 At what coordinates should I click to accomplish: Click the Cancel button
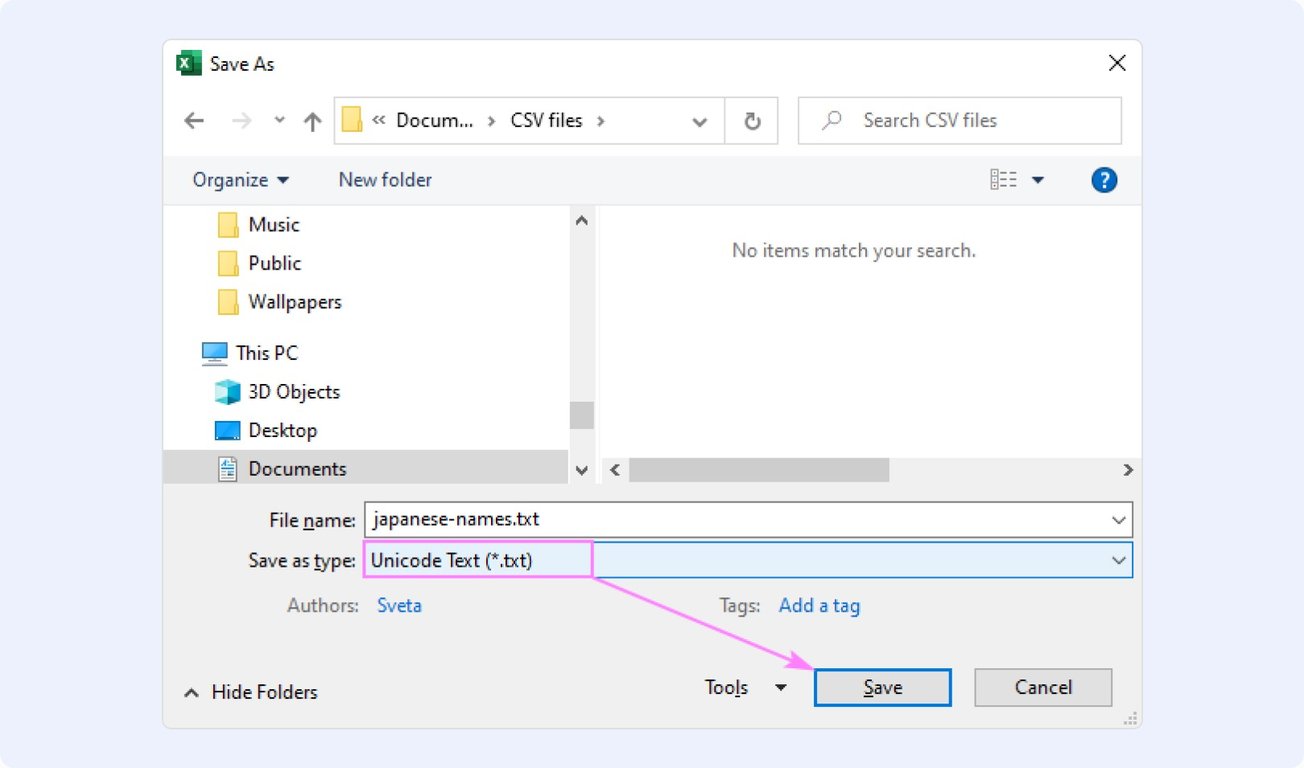point(1043,687)
